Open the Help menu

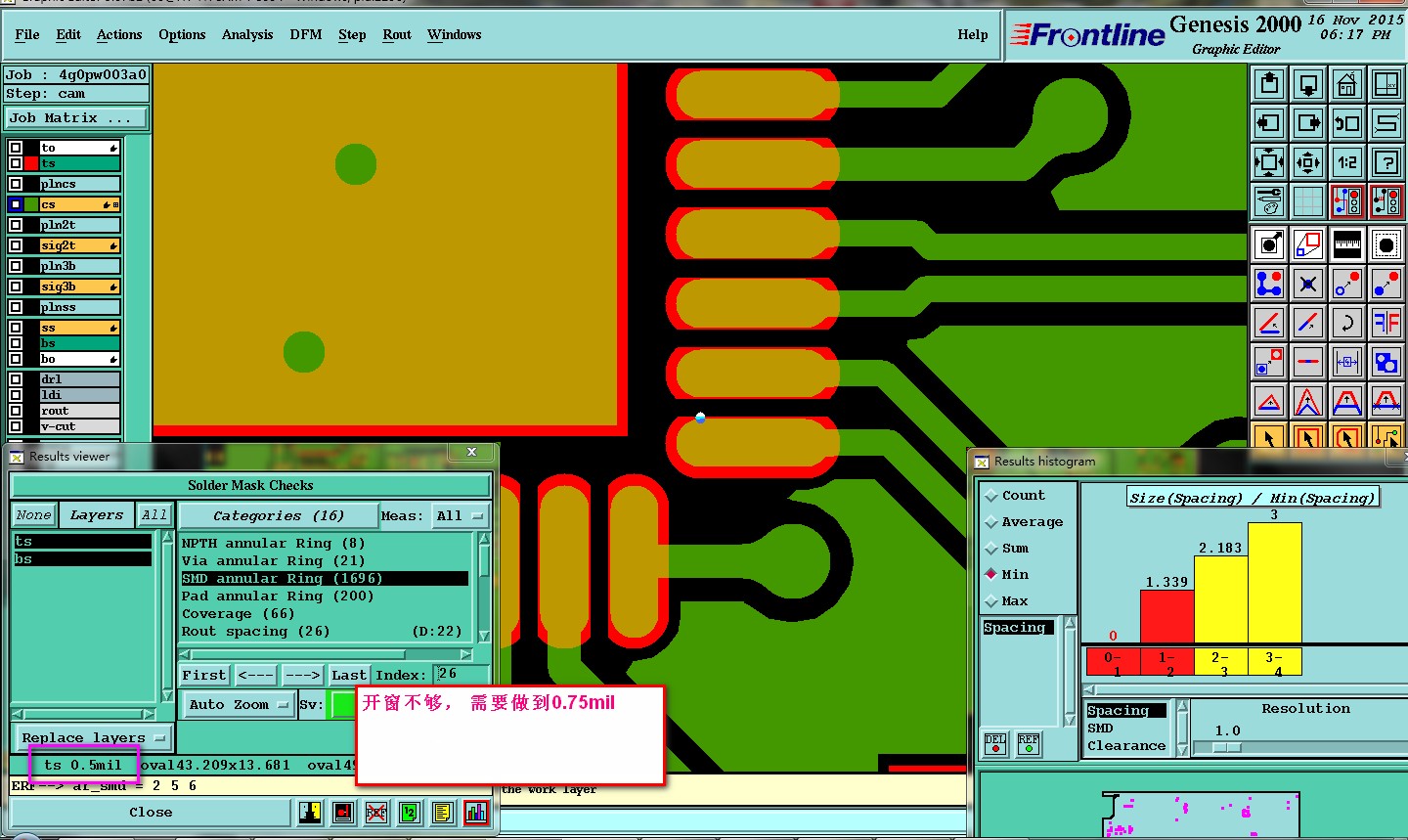coord(973,34)
